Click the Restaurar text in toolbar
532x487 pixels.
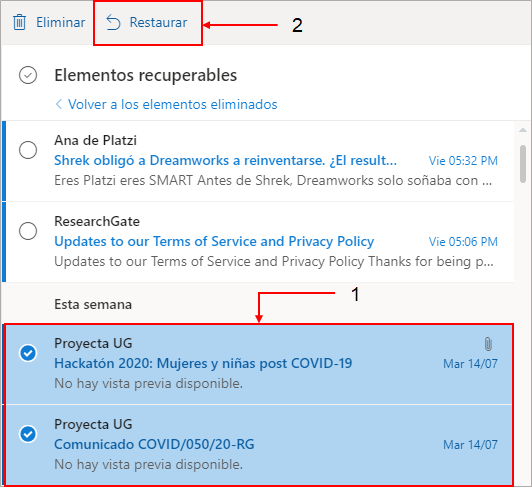[x=158, y=22]
